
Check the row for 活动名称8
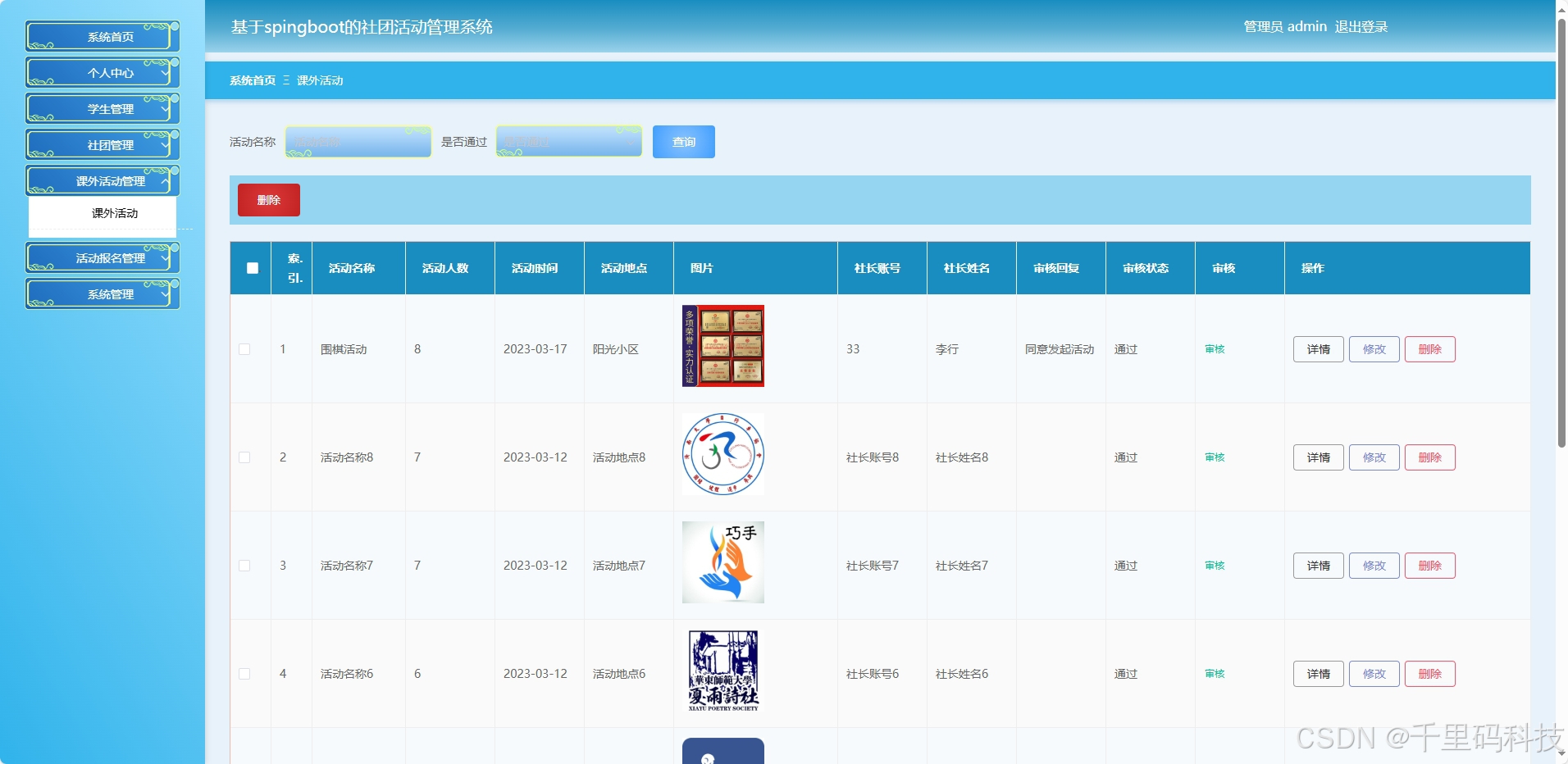point(244,457)
